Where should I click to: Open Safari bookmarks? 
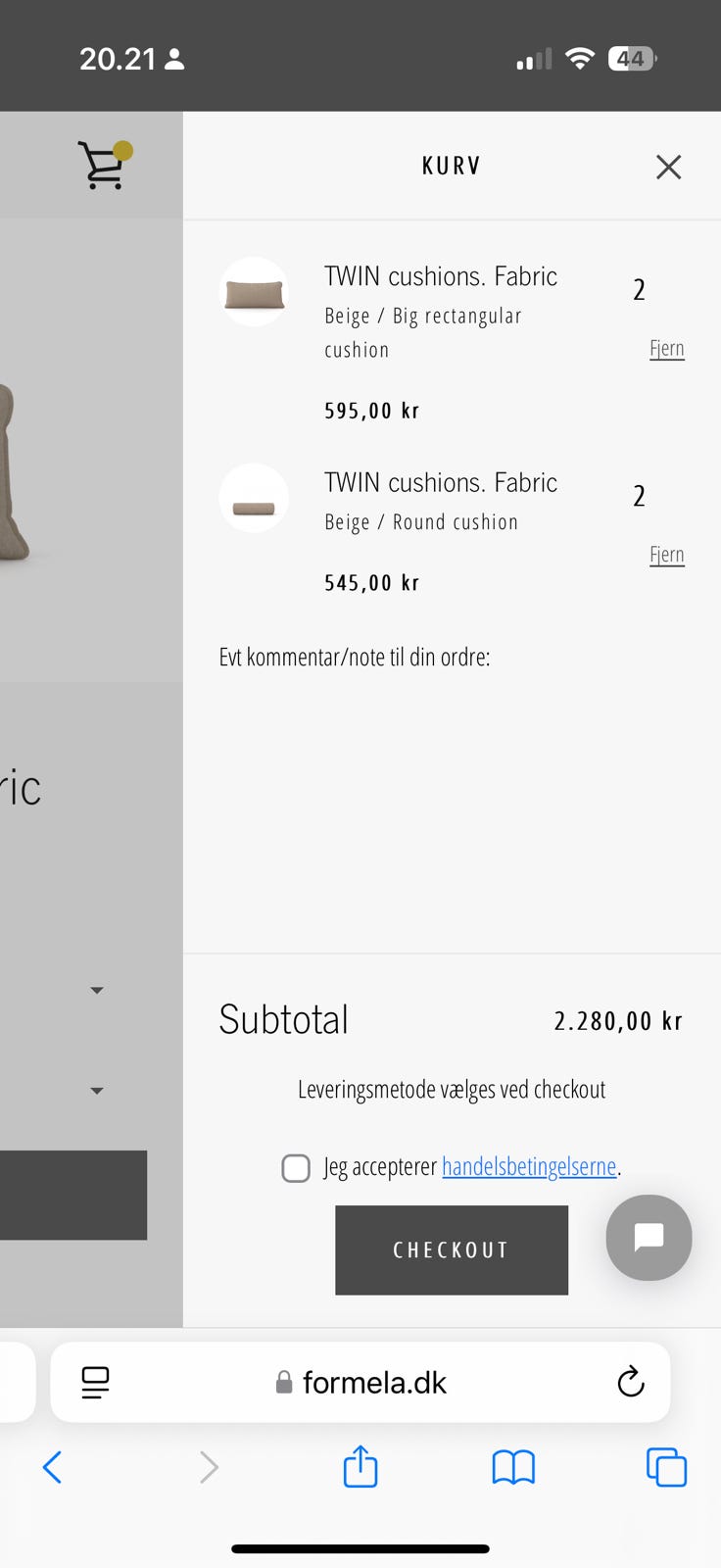click(513, 1467)
